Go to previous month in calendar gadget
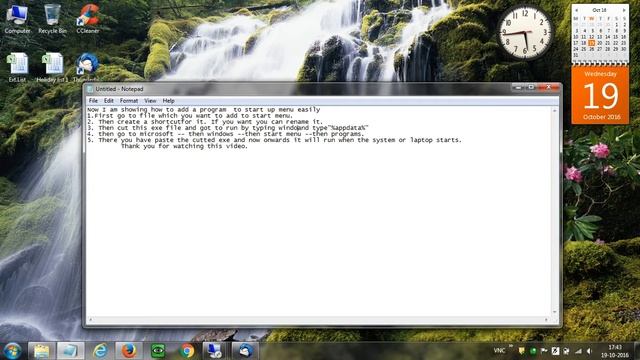The height and width of the screenshot is (360, 640). (576, 10)
